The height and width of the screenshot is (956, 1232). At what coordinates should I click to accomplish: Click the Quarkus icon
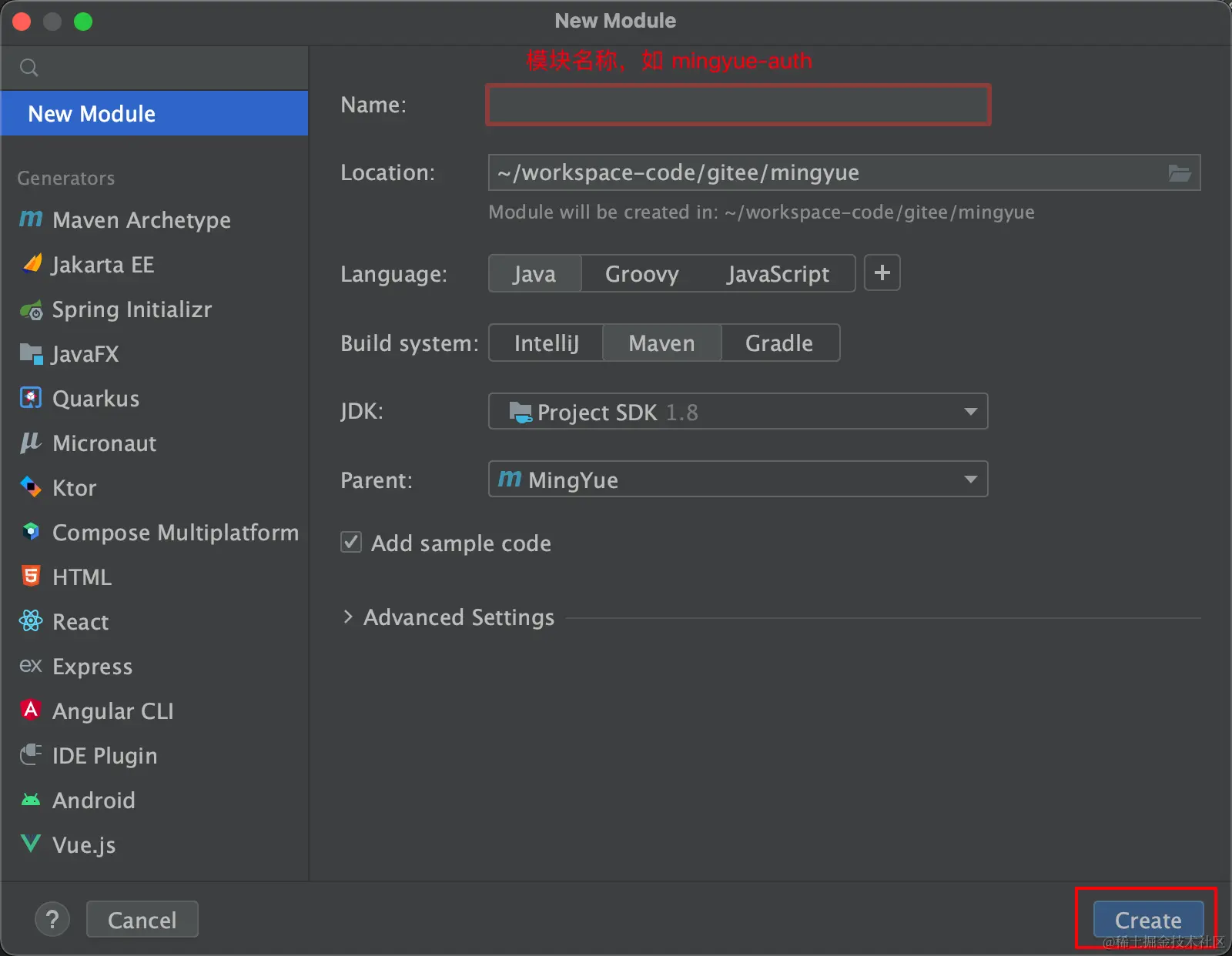(x=31, y=398)
